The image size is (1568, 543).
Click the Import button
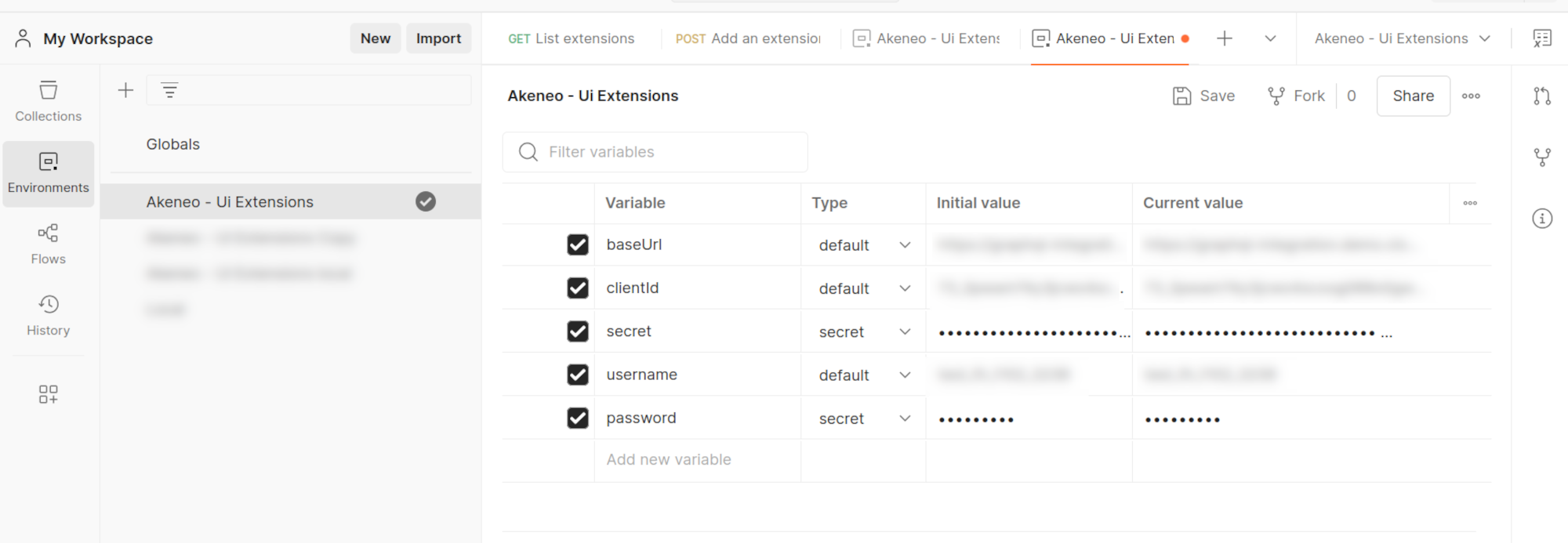click(x=438, y=38)
